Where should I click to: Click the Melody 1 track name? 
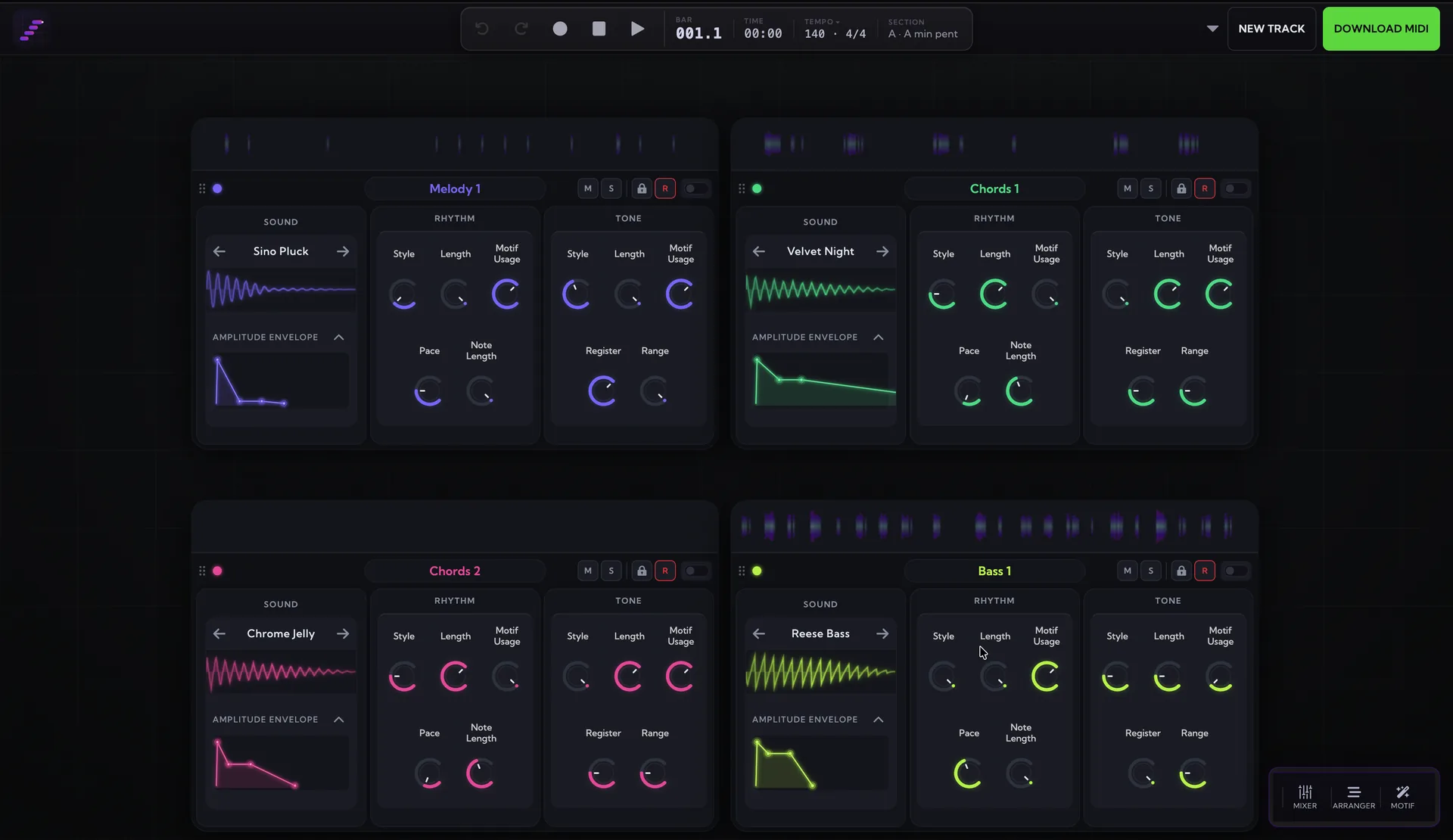tap(455, 188)
